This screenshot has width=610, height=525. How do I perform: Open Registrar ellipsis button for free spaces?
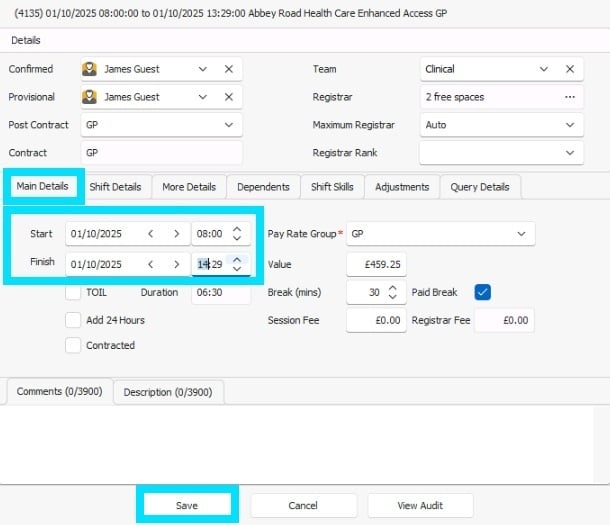click(569, 97)
